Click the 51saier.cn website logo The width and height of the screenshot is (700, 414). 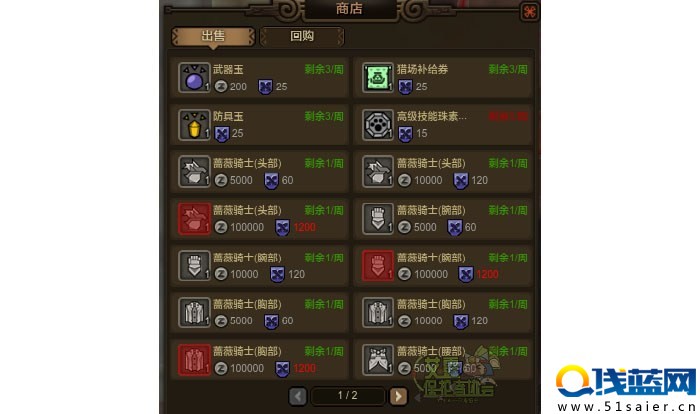tap(626, 389)
